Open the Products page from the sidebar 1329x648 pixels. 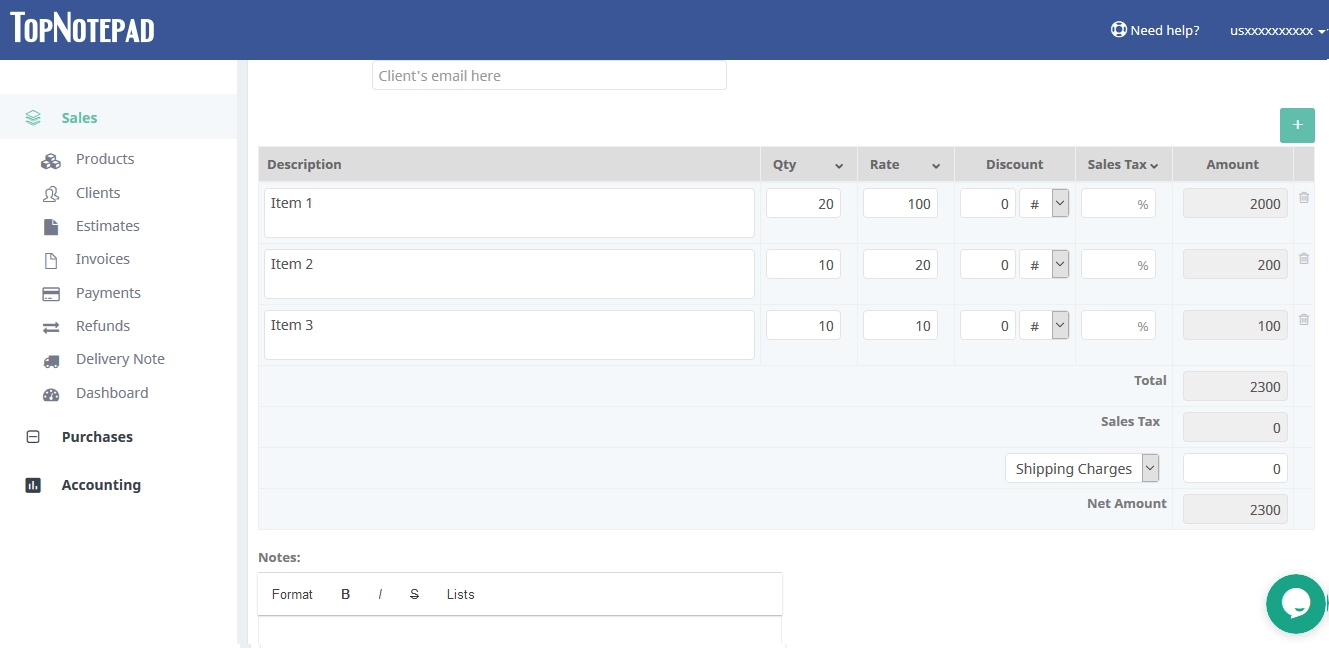click(x=51, y=159)
